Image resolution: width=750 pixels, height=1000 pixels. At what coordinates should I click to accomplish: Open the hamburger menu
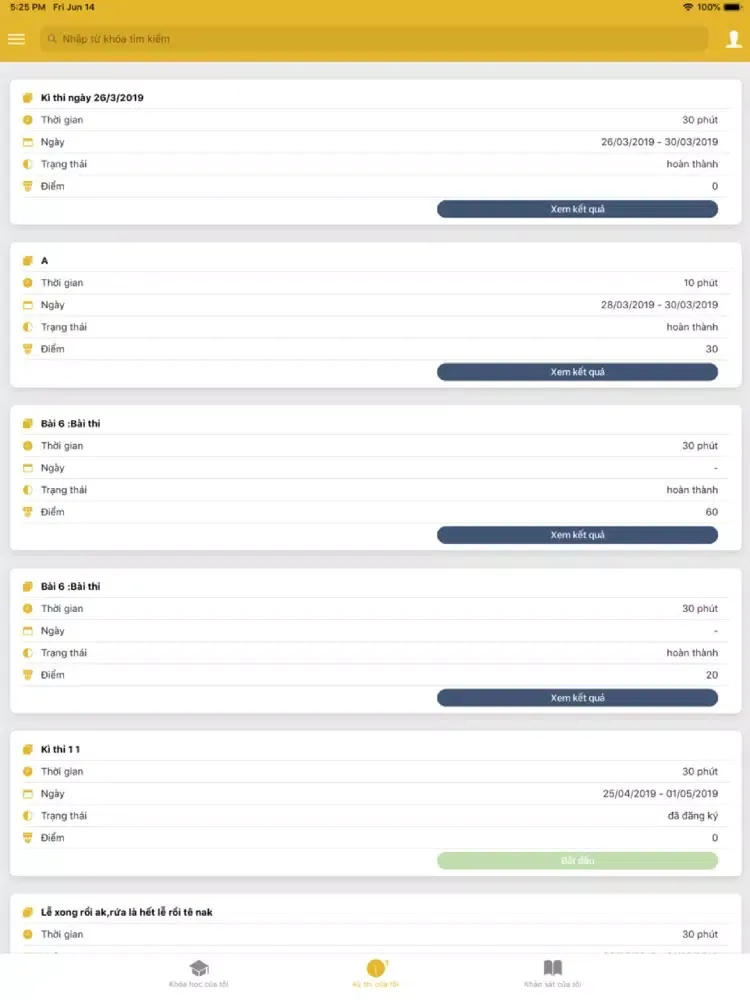[x=16, y=39]
